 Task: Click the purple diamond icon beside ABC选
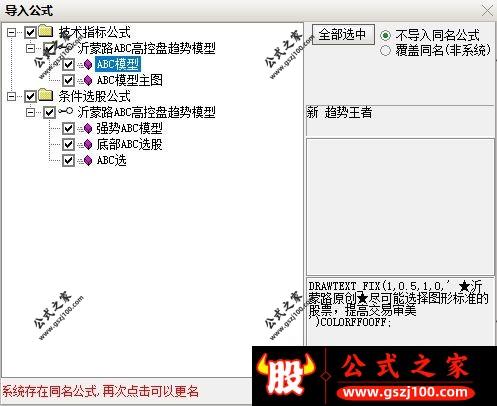[88, 160]
